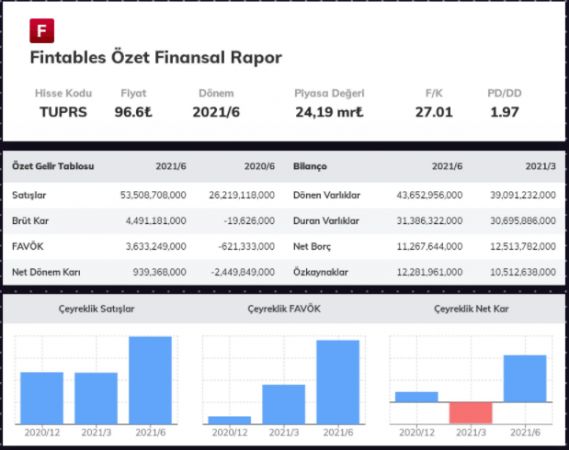
Task: Click the Net Borç label
Action: (x=312, y=247)
